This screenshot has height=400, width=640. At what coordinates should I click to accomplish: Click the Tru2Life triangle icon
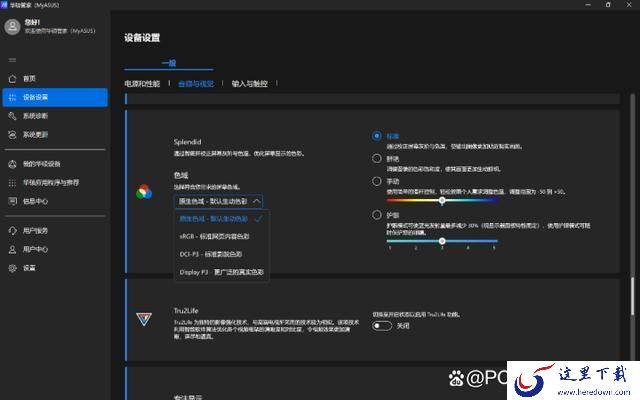point(144,319)
